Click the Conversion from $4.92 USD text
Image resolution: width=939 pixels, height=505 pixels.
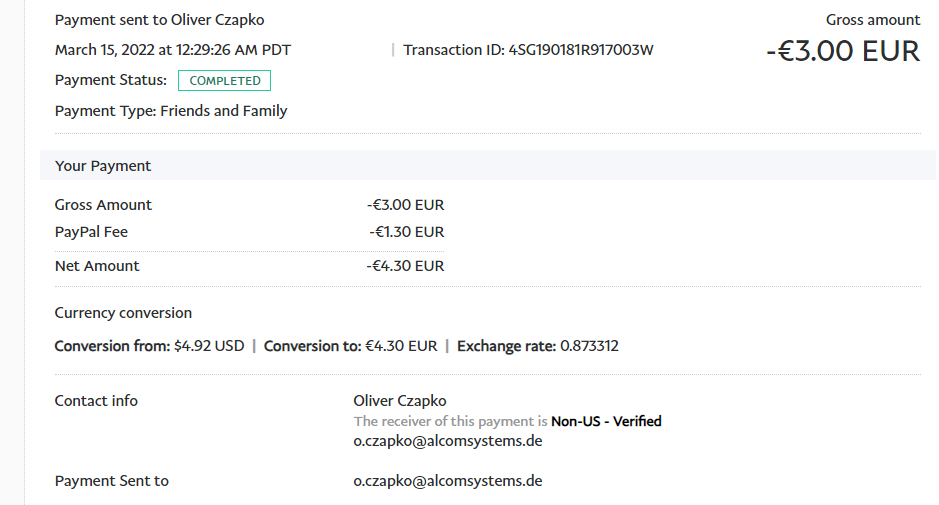(x=149, y=346)
